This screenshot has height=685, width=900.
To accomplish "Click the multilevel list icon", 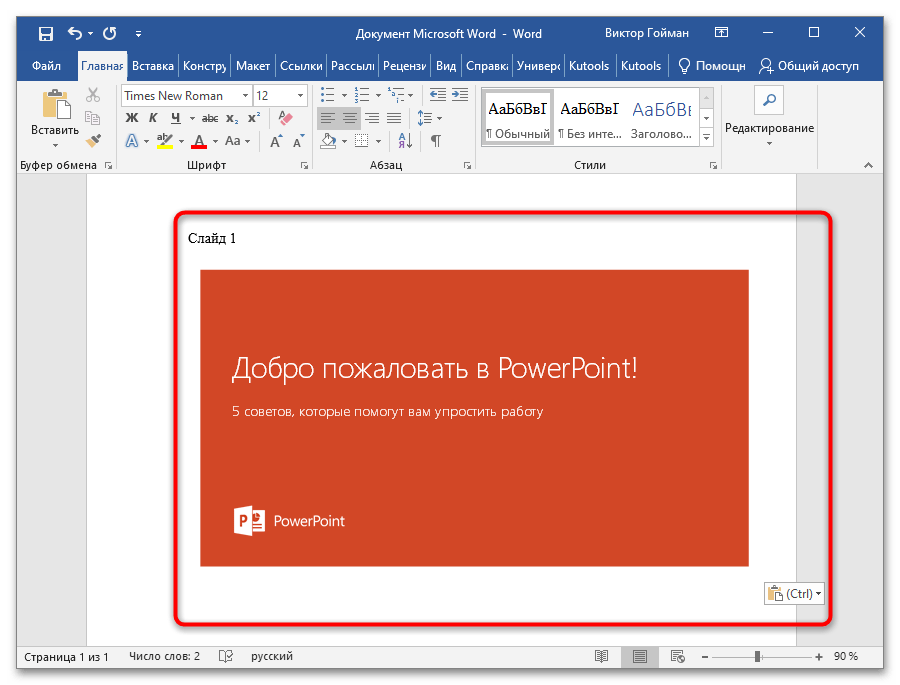I will click(395, 94).
